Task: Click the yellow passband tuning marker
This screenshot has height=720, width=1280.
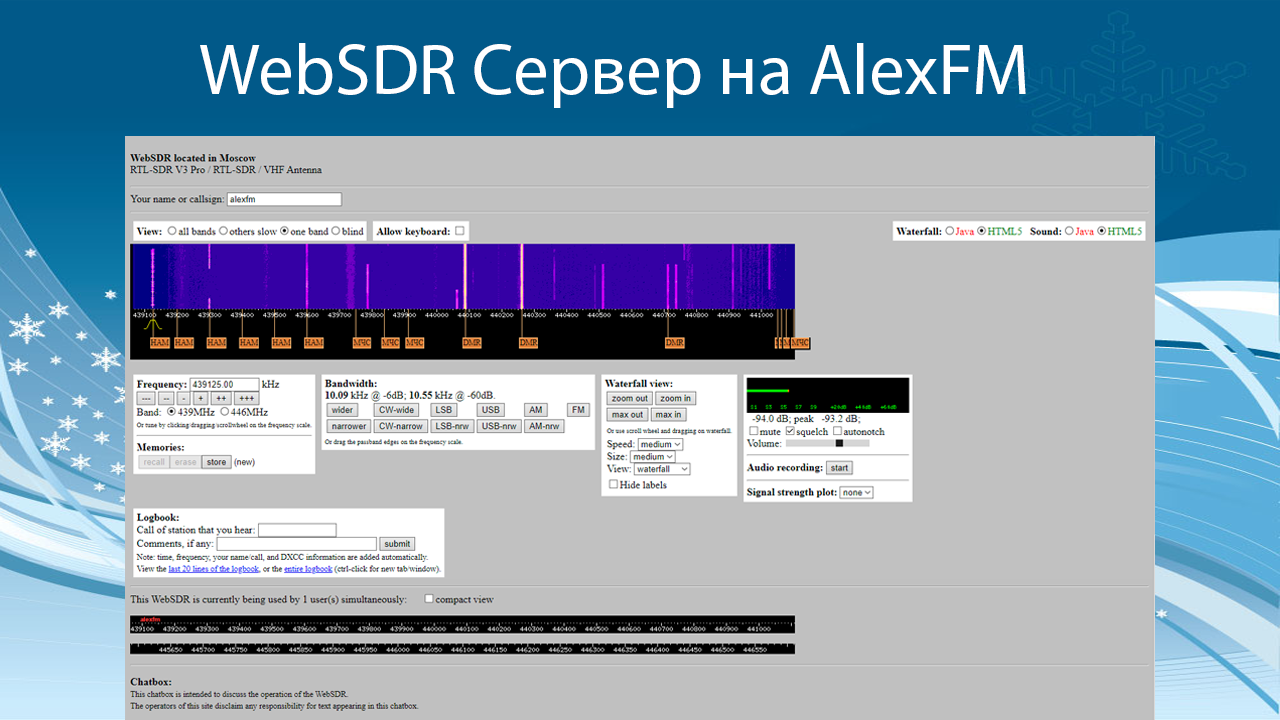Action: 152,324
